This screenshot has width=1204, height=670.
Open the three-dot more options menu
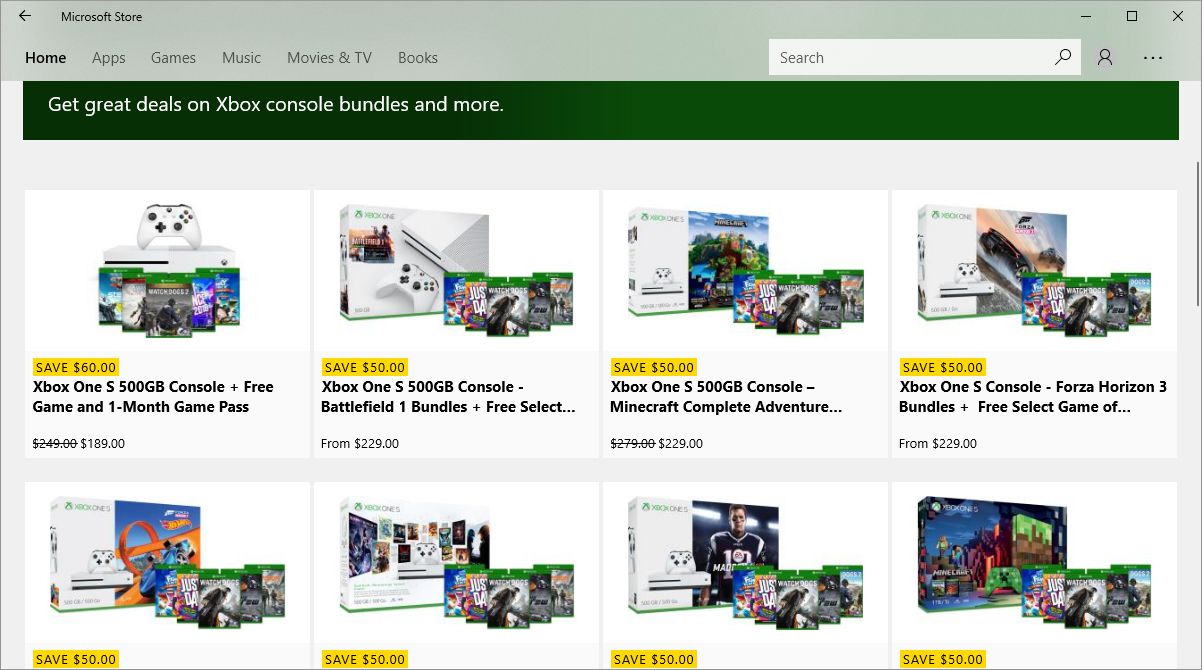1153,57
